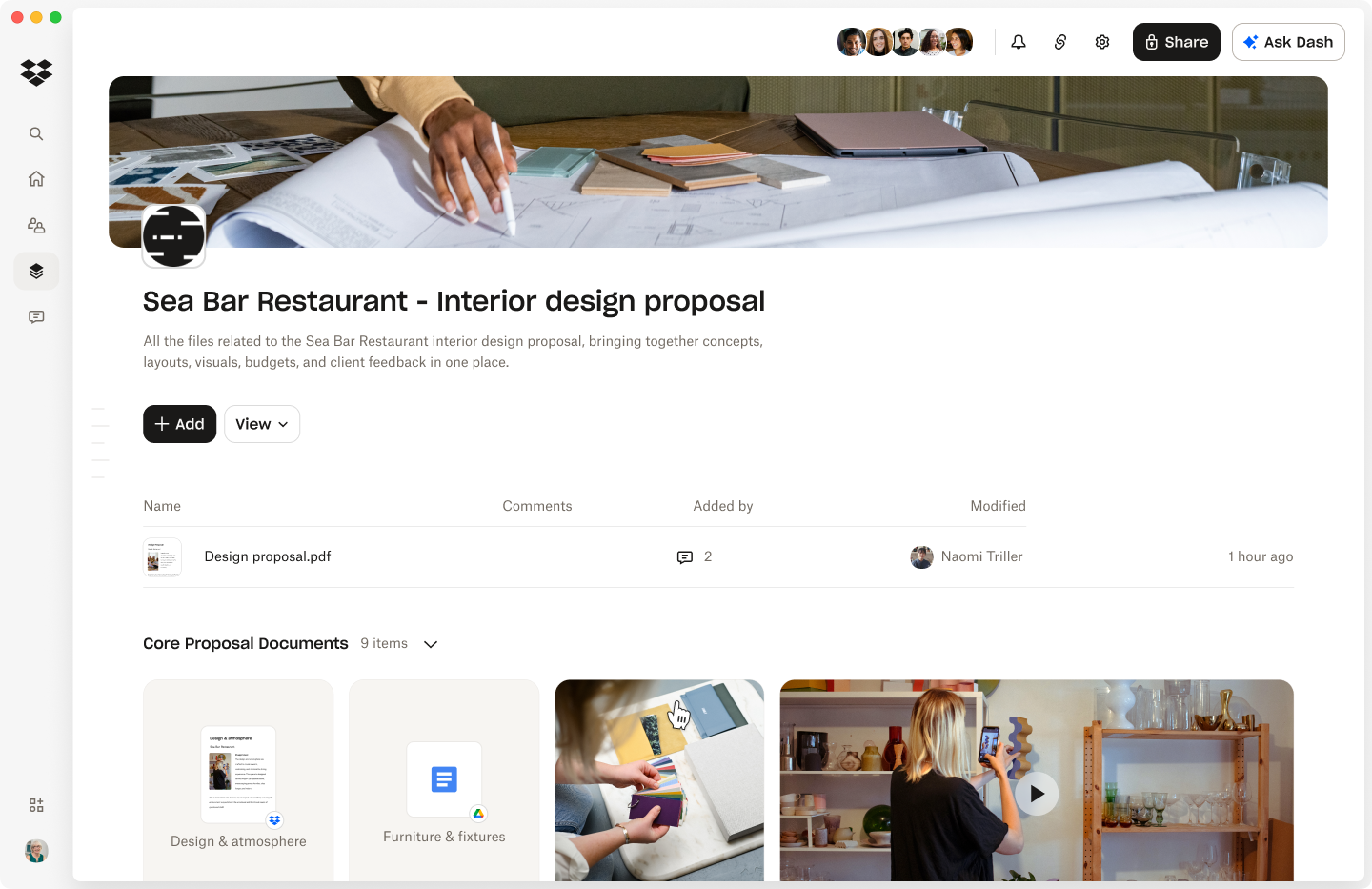Open the apps grid icon in the sidebar
The width and height of the screenshot is (1372, 889).
(x=36, y=805)
